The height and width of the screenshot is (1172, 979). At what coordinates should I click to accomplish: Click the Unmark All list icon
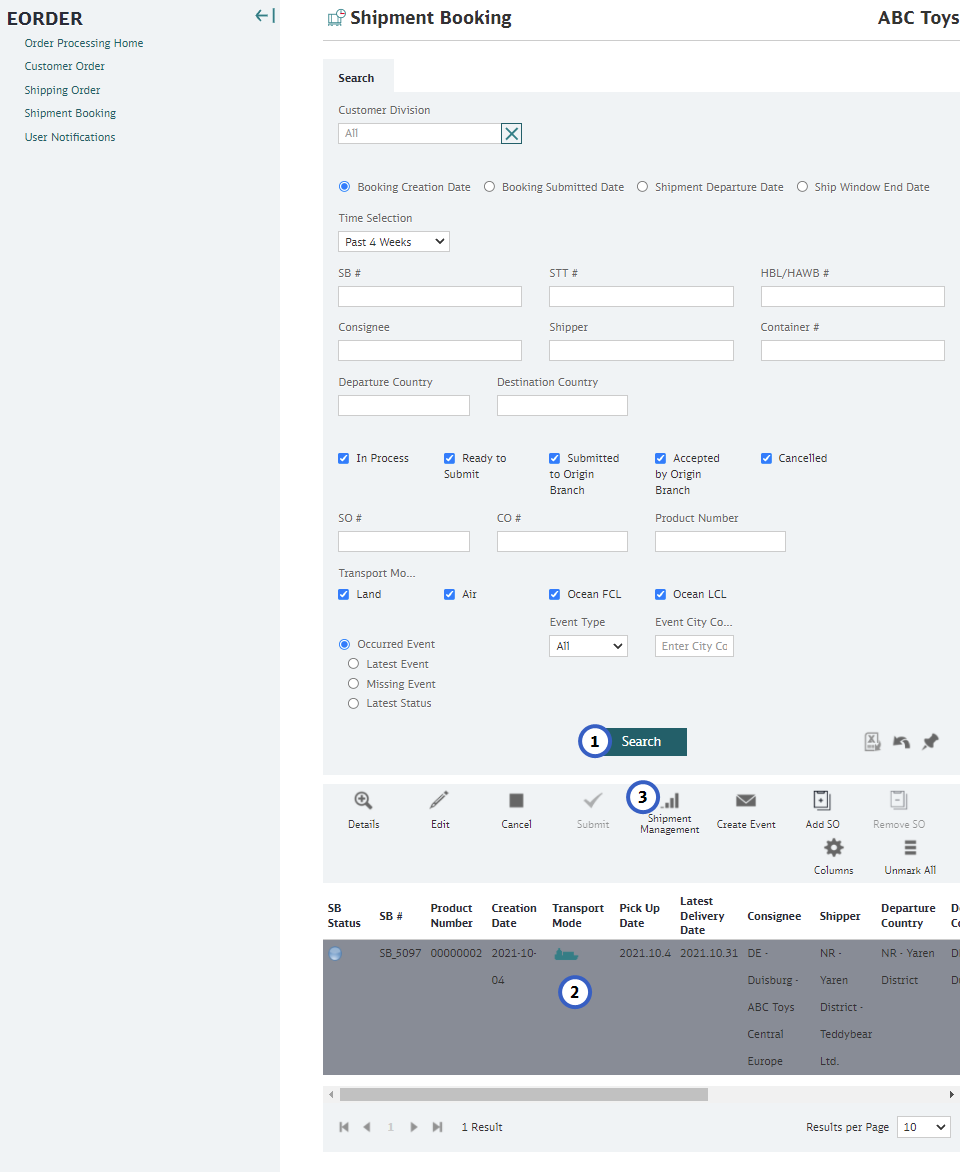[910, 848]
